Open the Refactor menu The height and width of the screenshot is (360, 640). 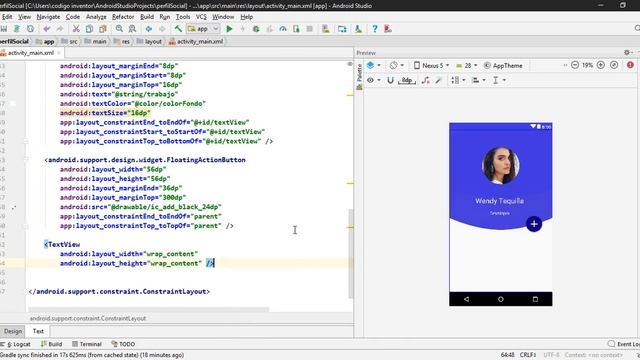coord(123,17)
